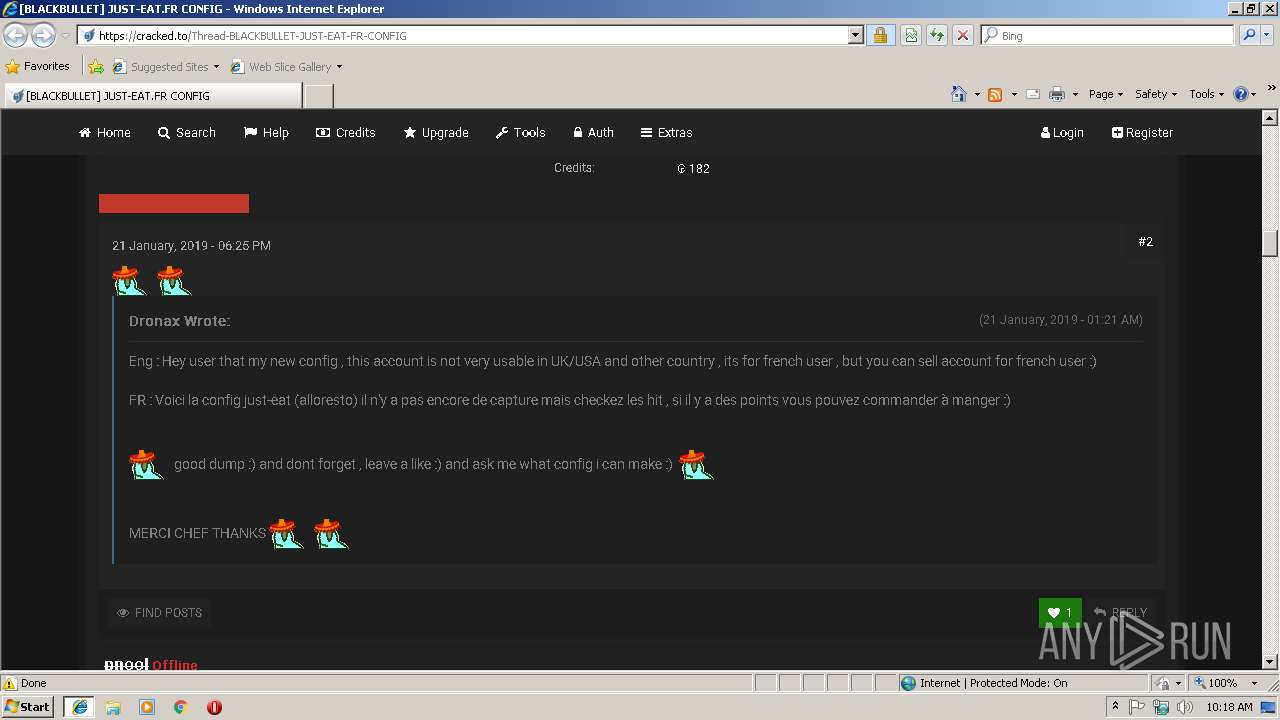
Task: Open the red Opera-style taskbar icon
Action: coord(214,707)
